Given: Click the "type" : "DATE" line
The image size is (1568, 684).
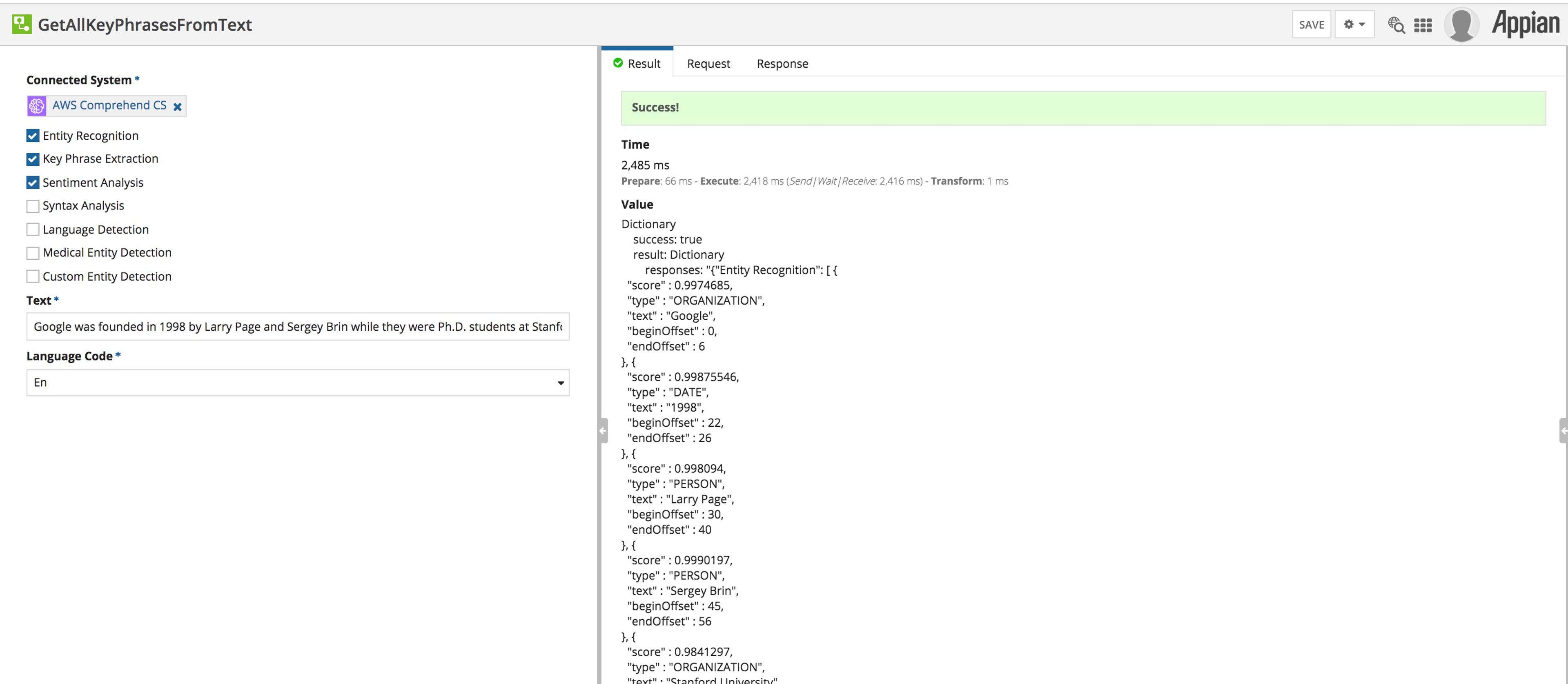Looking at the screenshot, I should (x=668, y=392).
